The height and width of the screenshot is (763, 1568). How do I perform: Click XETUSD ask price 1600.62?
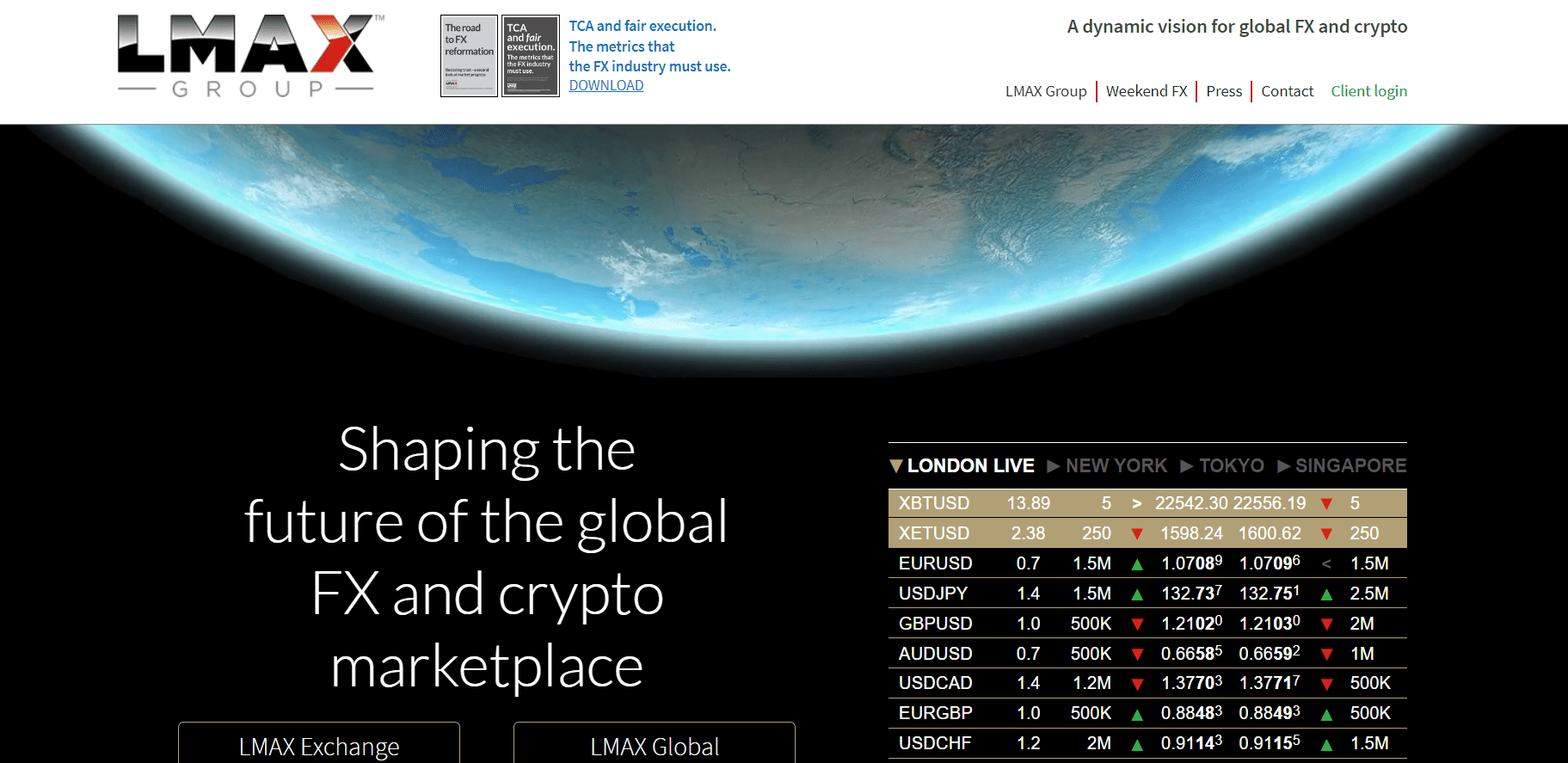point(1270,533)
